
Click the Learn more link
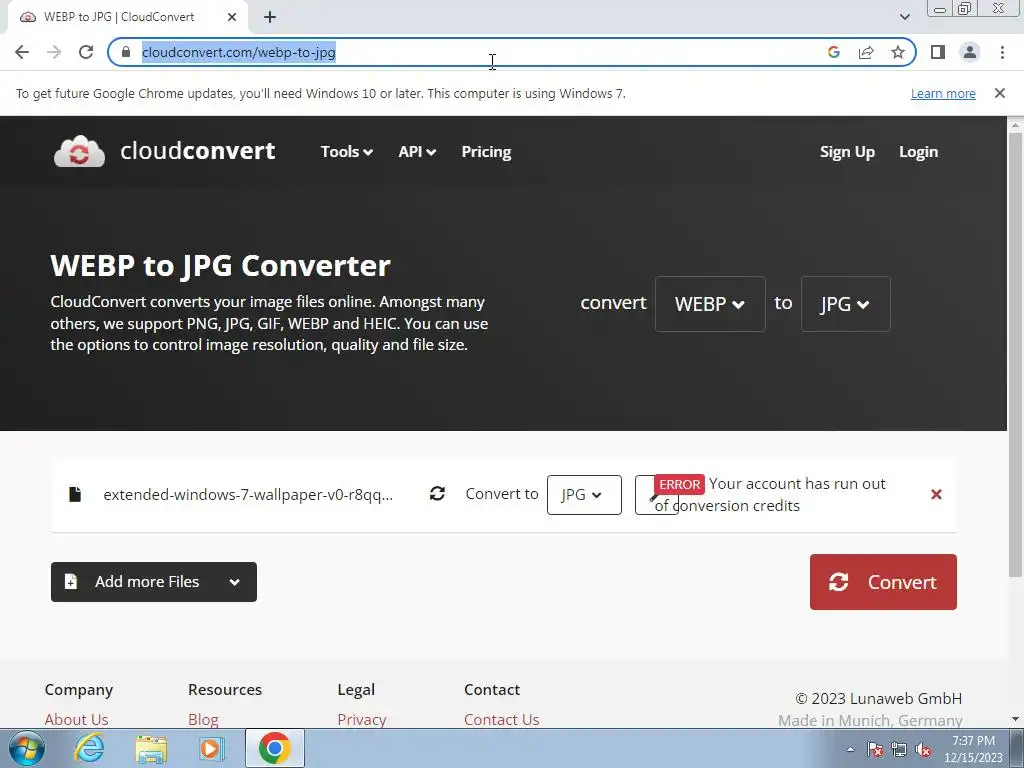point(943,93)
